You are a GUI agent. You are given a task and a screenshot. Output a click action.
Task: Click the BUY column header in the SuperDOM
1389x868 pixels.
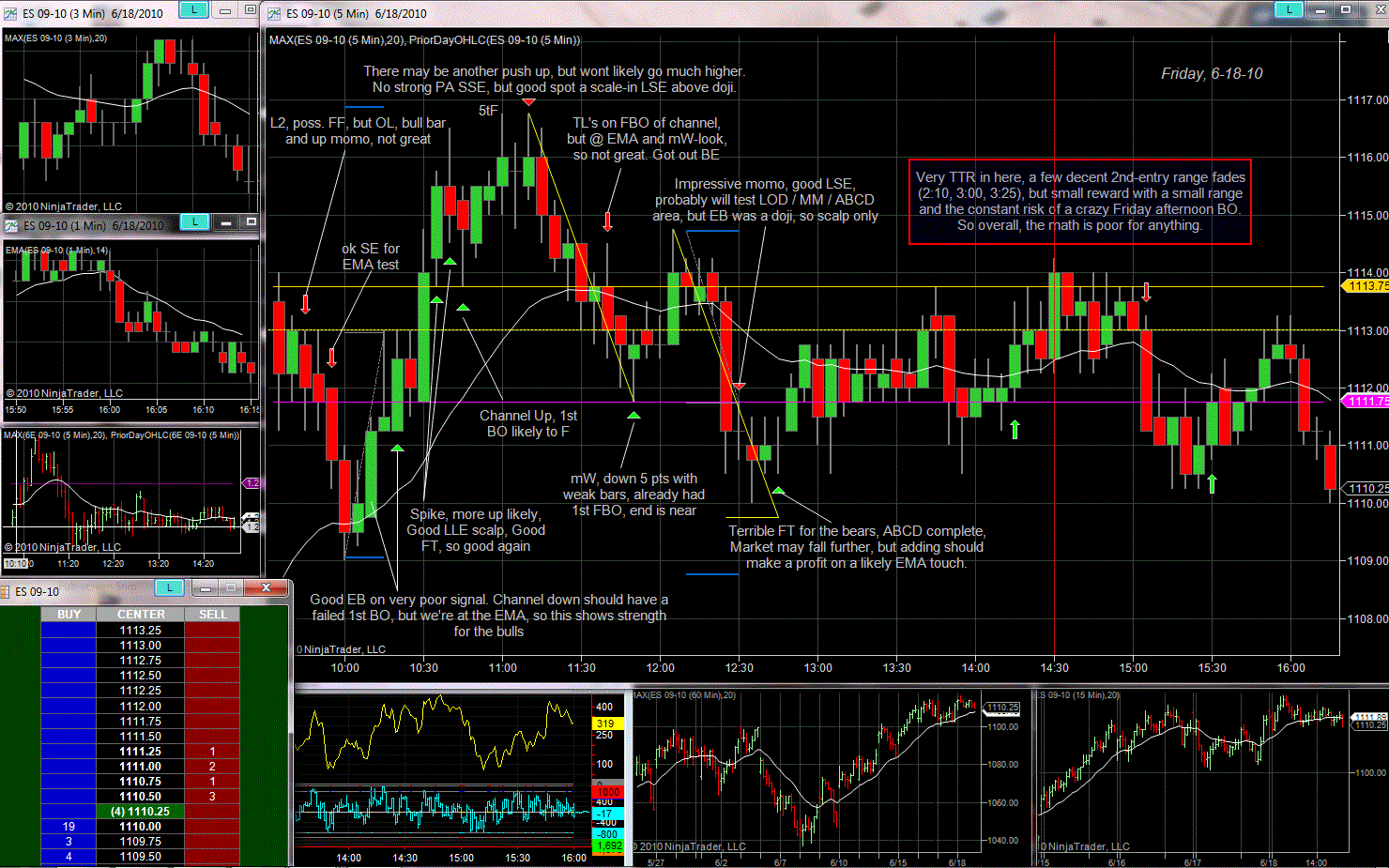click(69, 615)
